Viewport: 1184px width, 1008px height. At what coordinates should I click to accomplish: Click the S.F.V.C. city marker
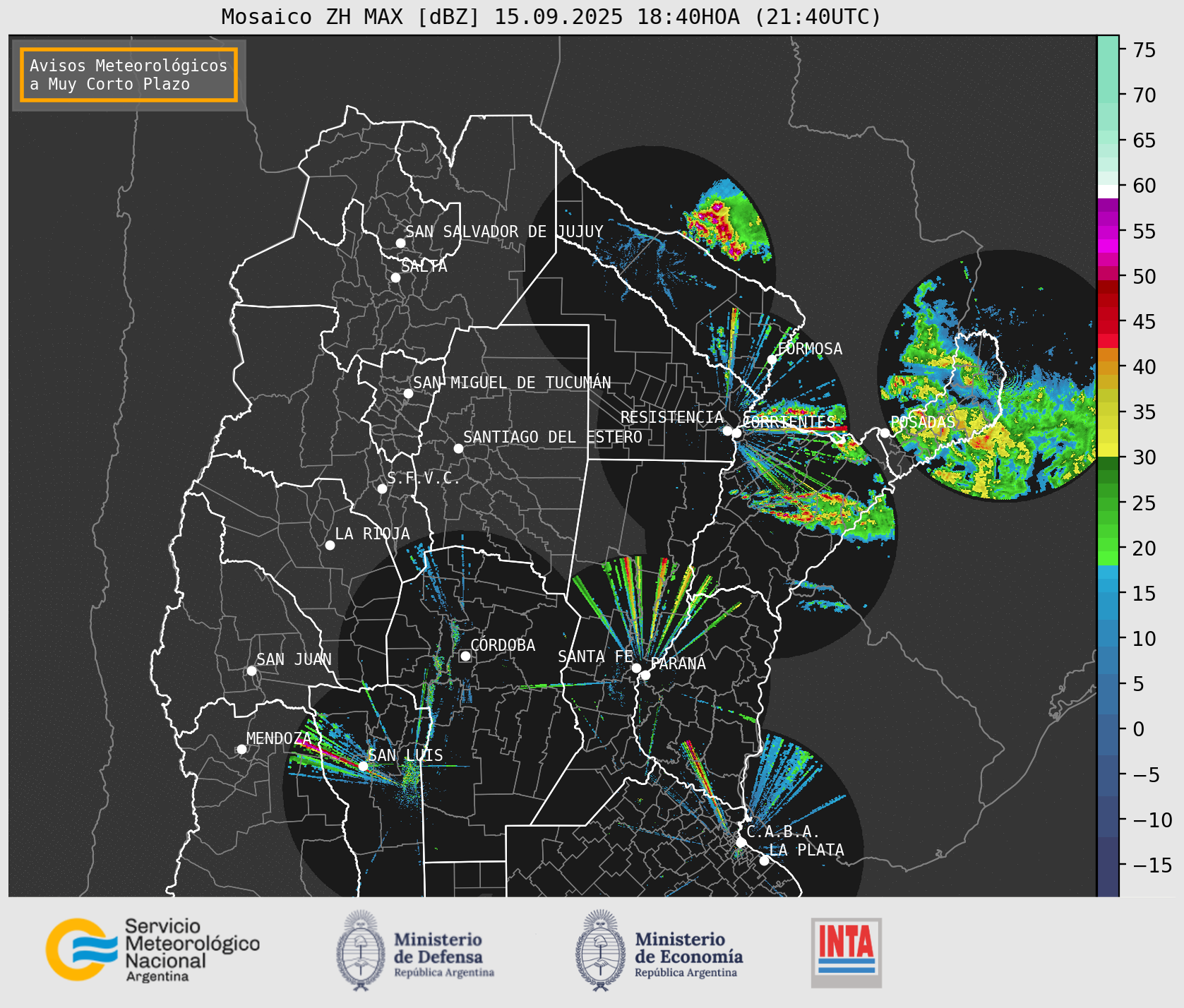point(382,488)
